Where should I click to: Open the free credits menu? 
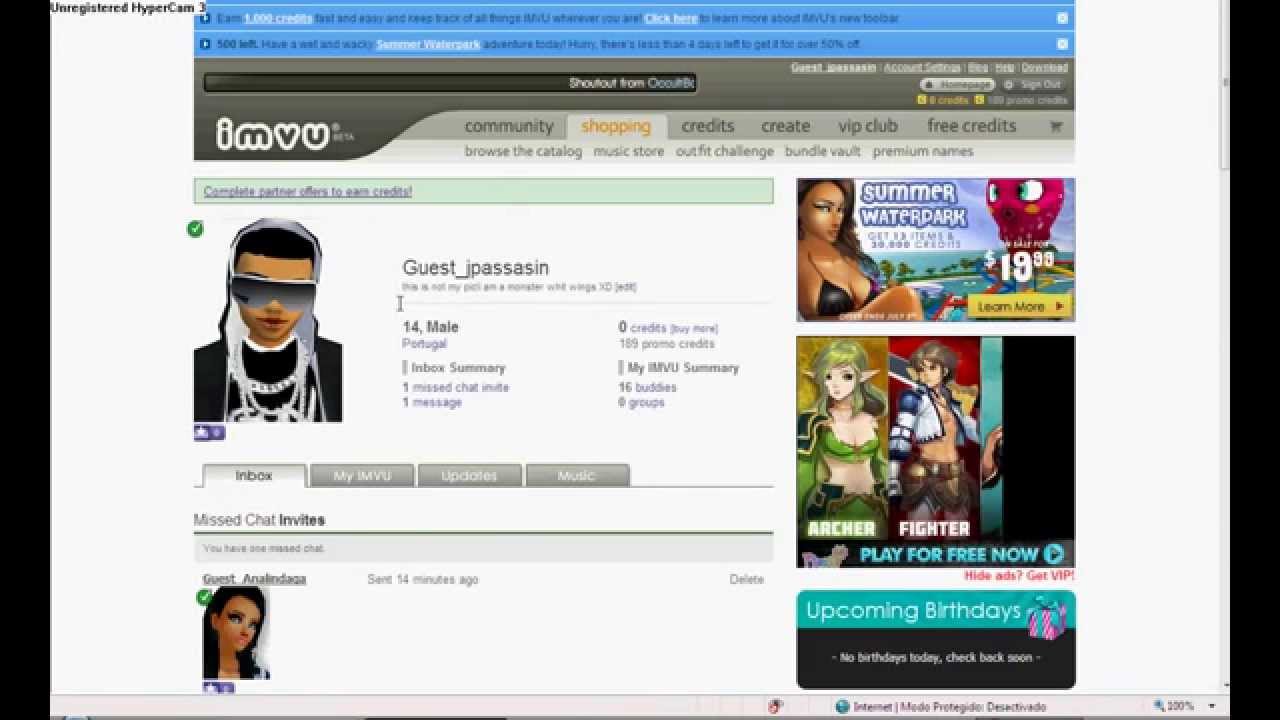972,126
